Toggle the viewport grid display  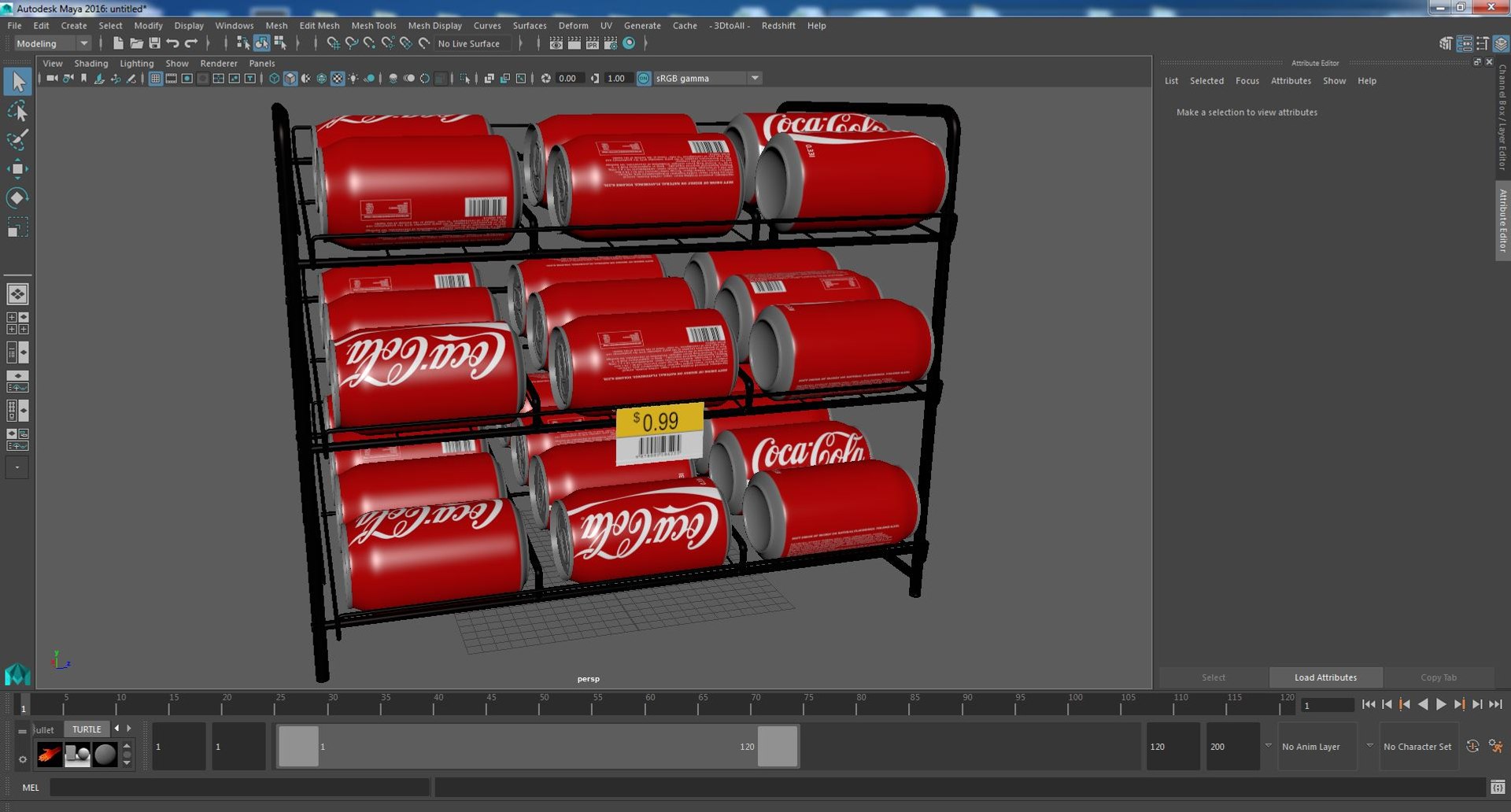coord(156,78)
